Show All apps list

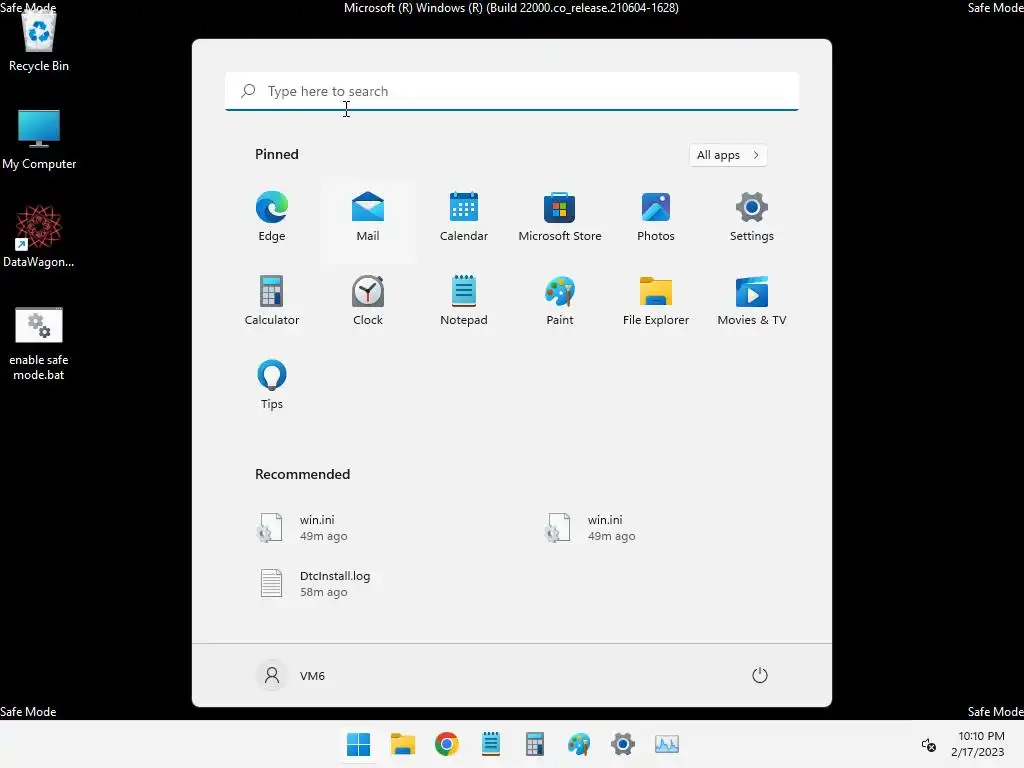tap(728, 155)
